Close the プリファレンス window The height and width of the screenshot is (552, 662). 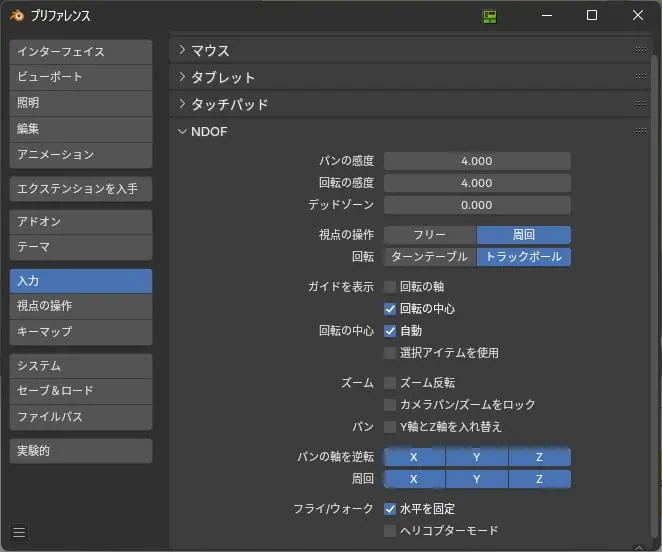(x=638, y=16)
